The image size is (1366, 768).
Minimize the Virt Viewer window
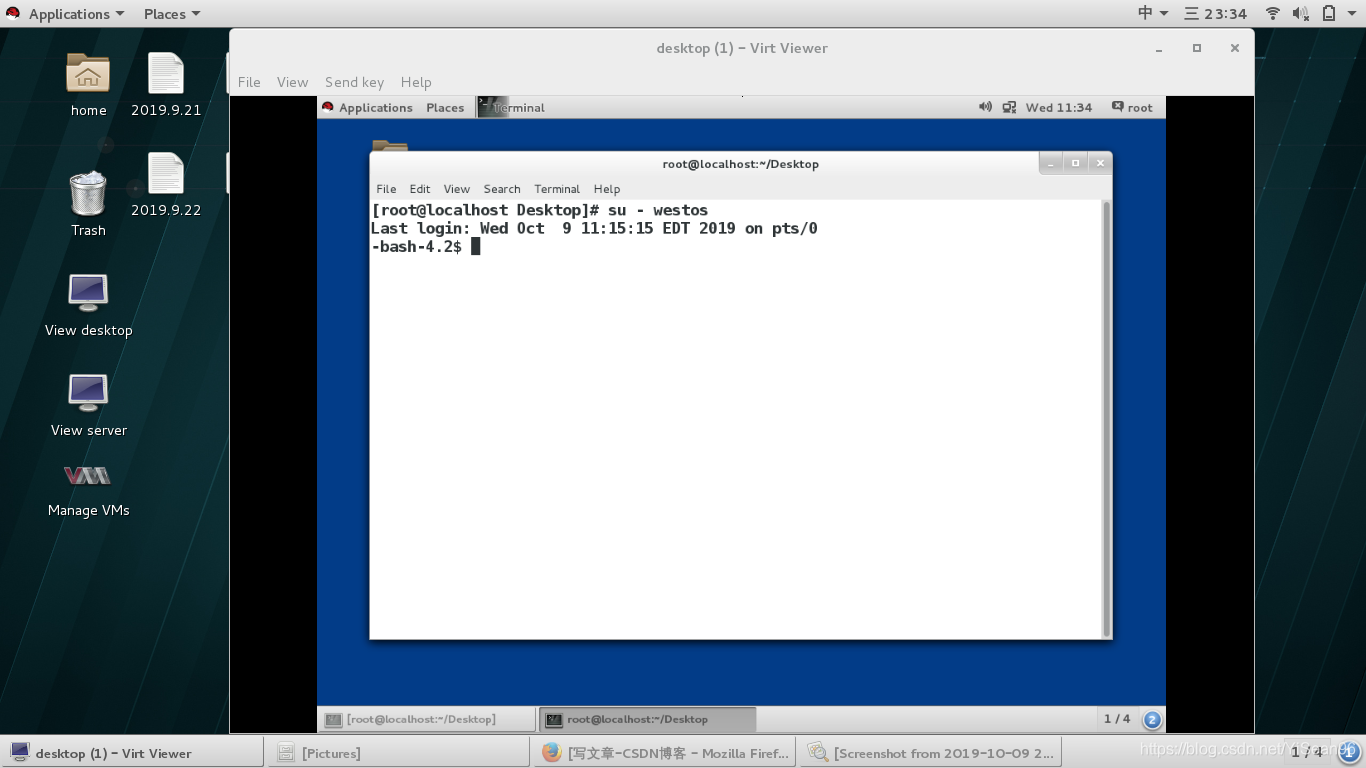(1159, 48)
